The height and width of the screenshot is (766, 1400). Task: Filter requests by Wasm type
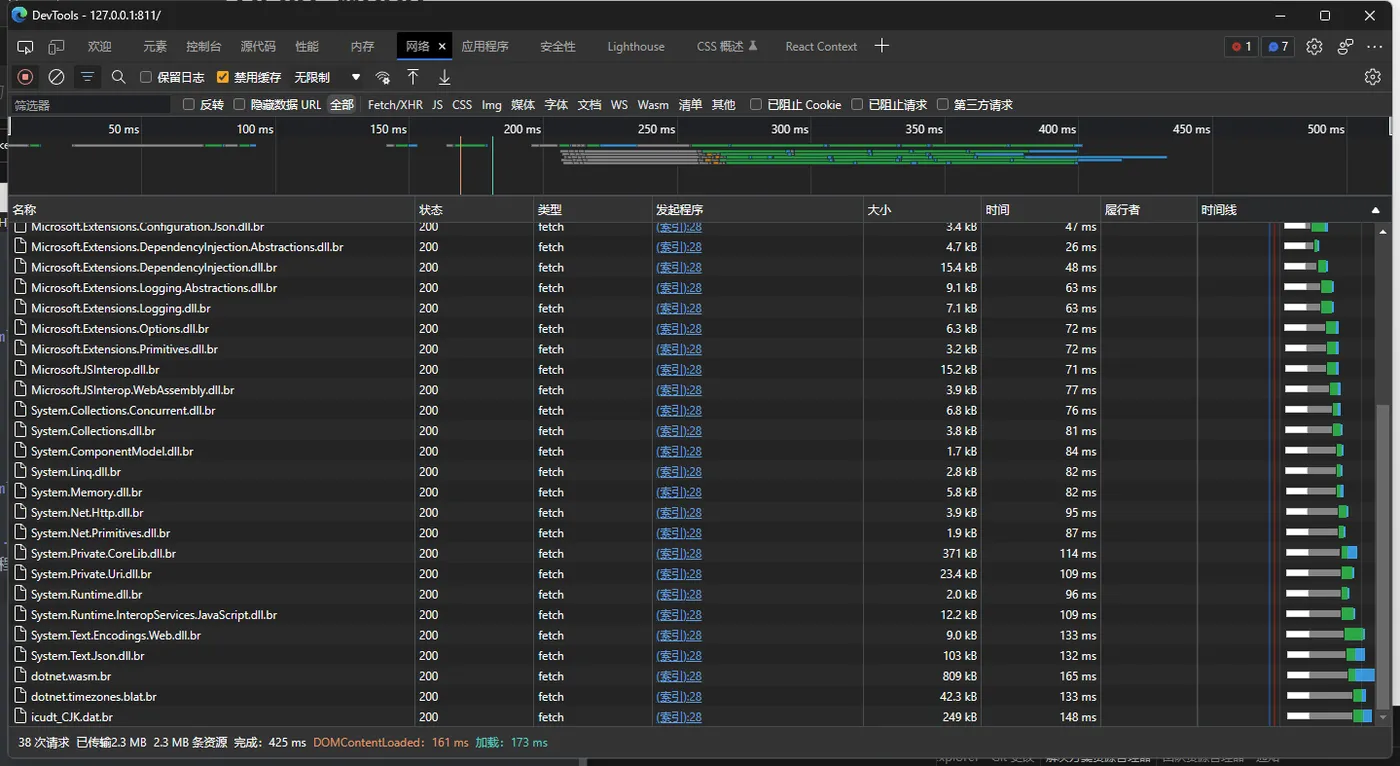[653, 104]
